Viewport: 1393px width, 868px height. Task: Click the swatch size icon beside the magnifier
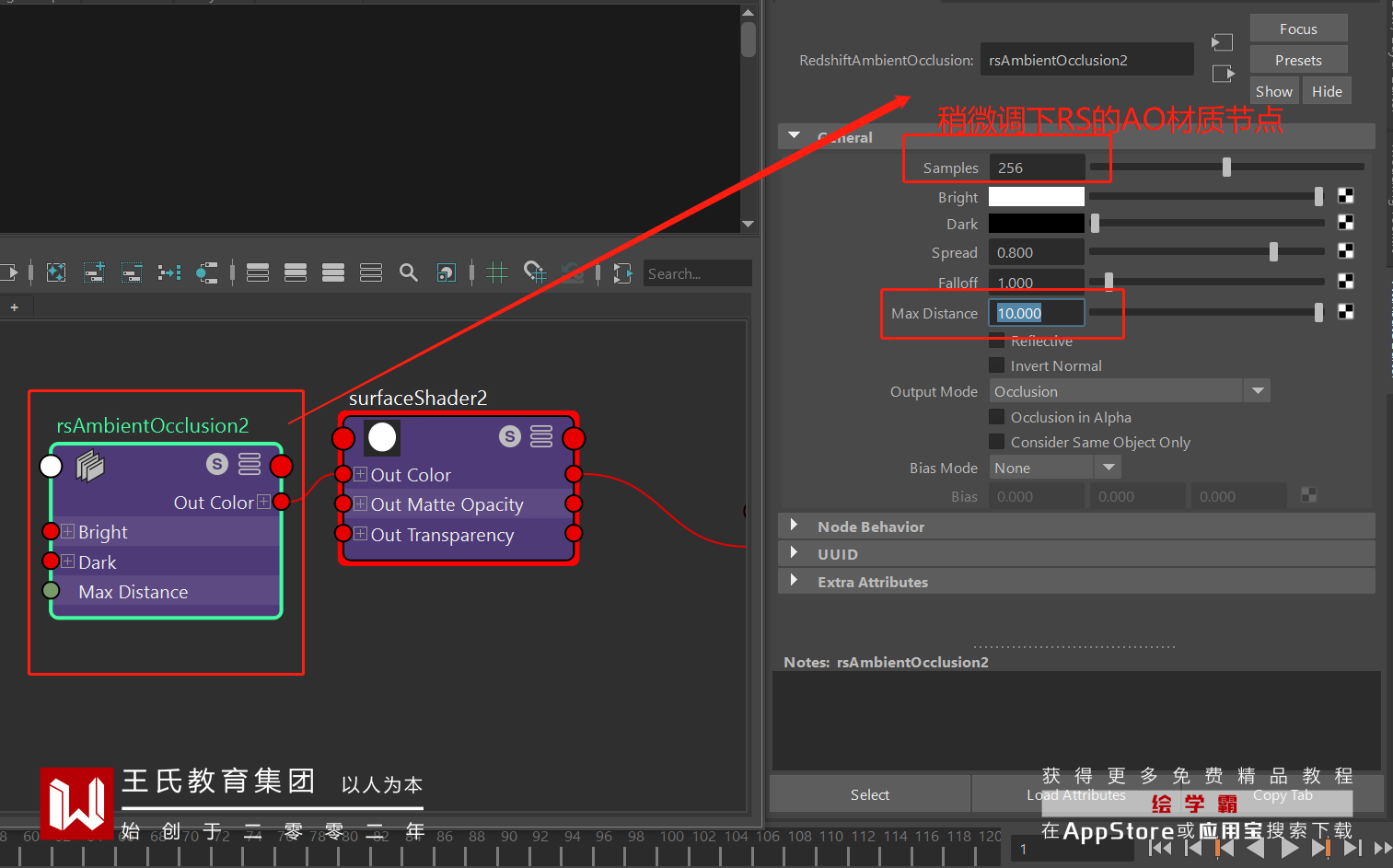click(x=447, y=272)
